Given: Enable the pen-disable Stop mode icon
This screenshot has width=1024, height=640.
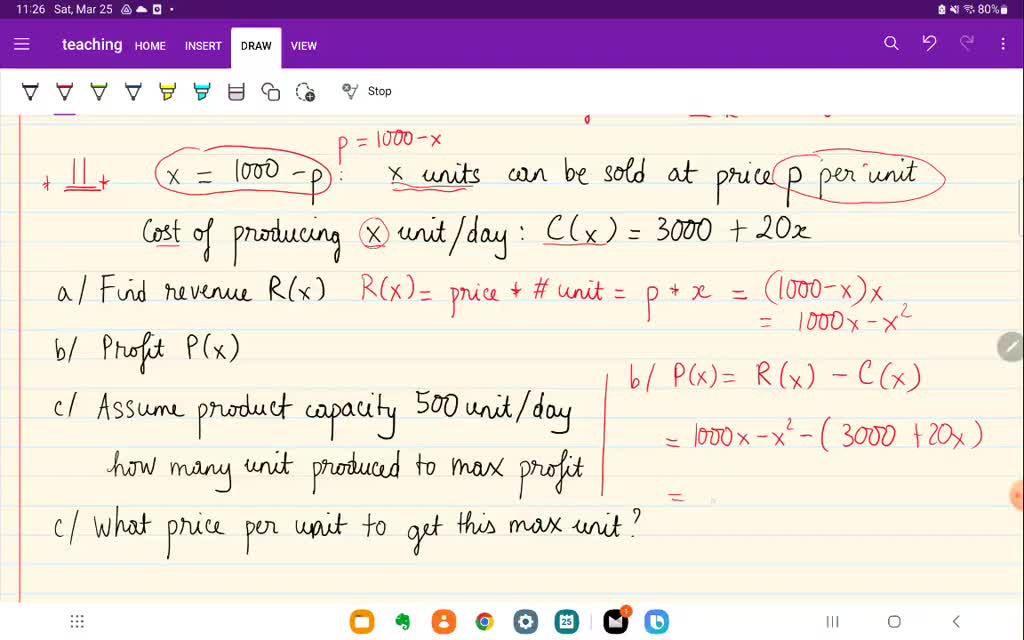Looking at the screenshot, I should 351,90.
